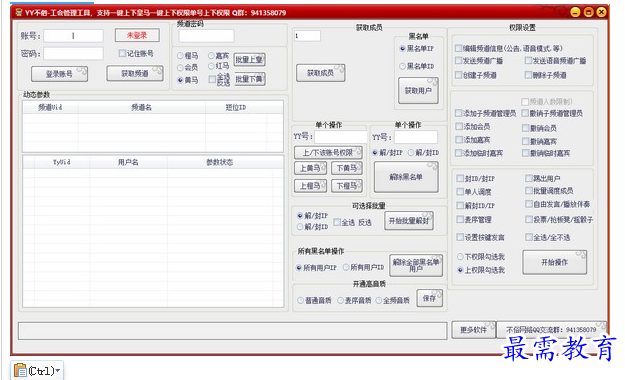Select the 红马 radio button
This screenshot has width=625, height=380.
tap(211, 66)
